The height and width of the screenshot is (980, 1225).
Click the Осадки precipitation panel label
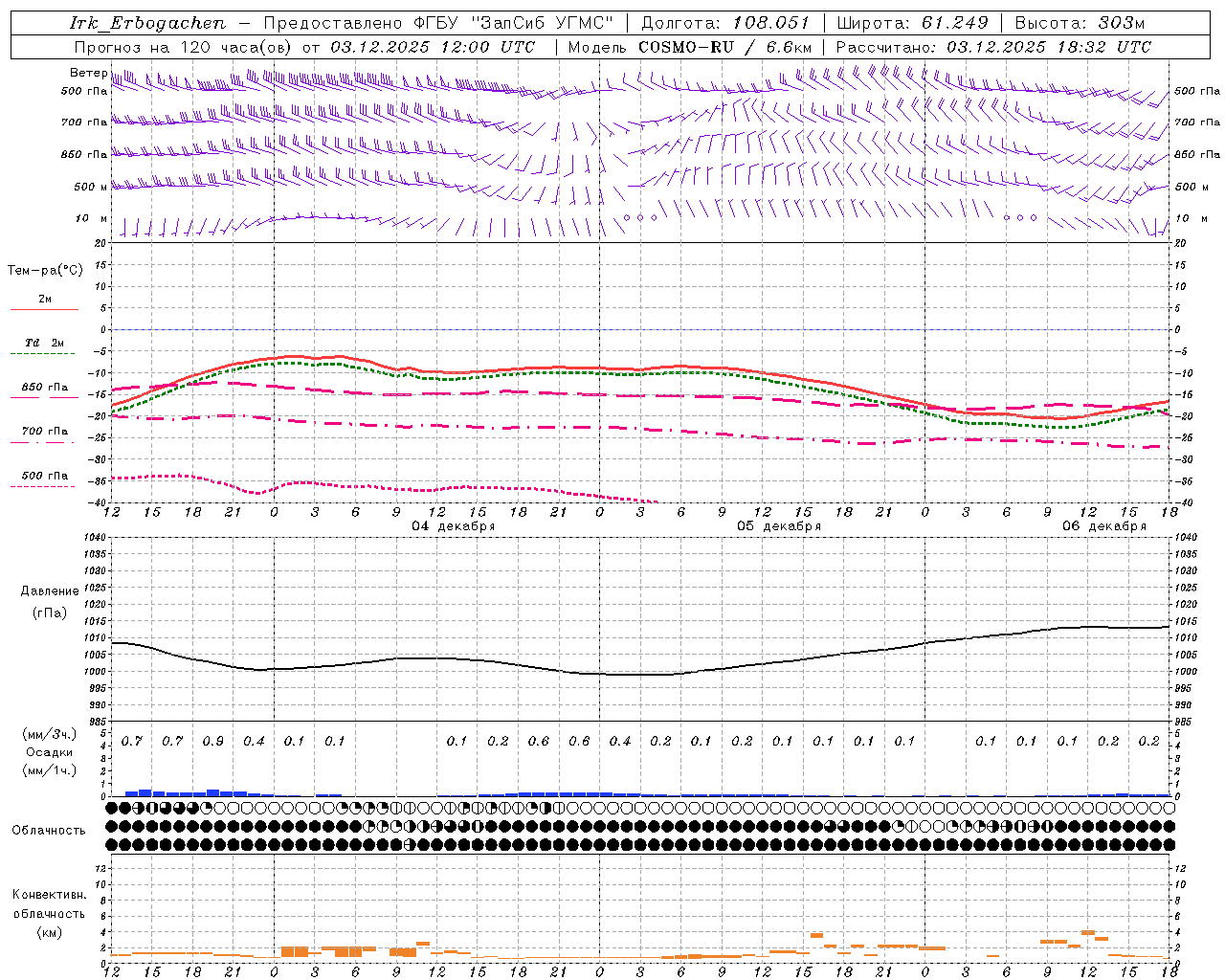coord(49,752)
